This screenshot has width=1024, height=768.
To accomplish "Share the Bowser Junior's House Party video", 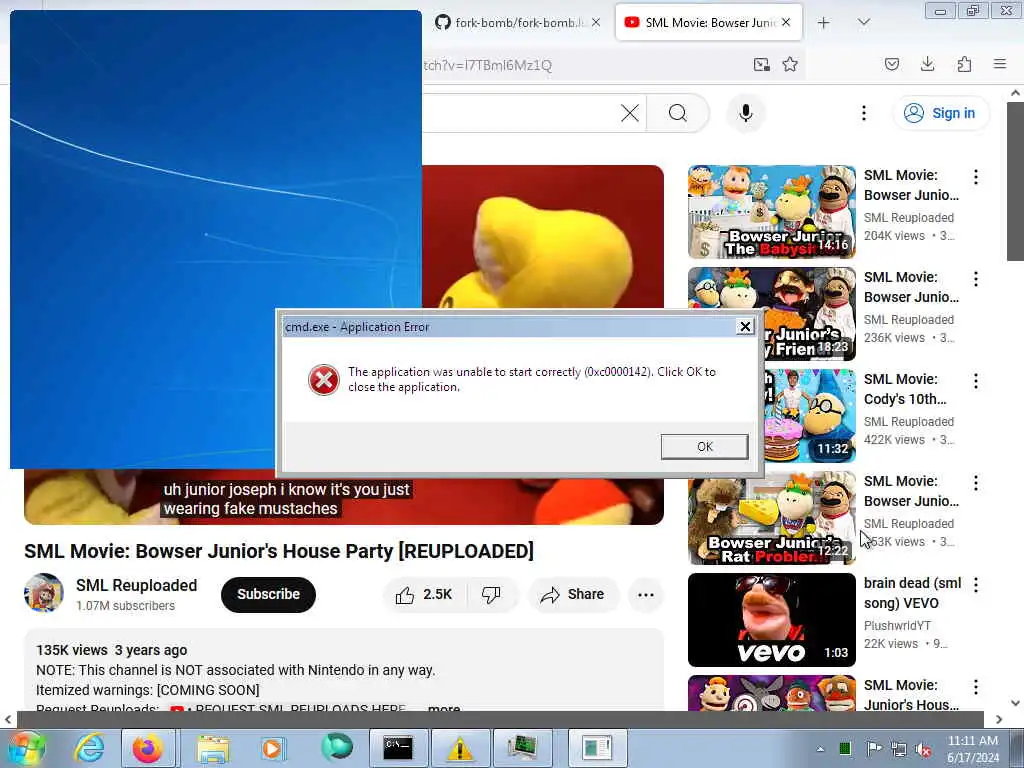I will (573, 594).
